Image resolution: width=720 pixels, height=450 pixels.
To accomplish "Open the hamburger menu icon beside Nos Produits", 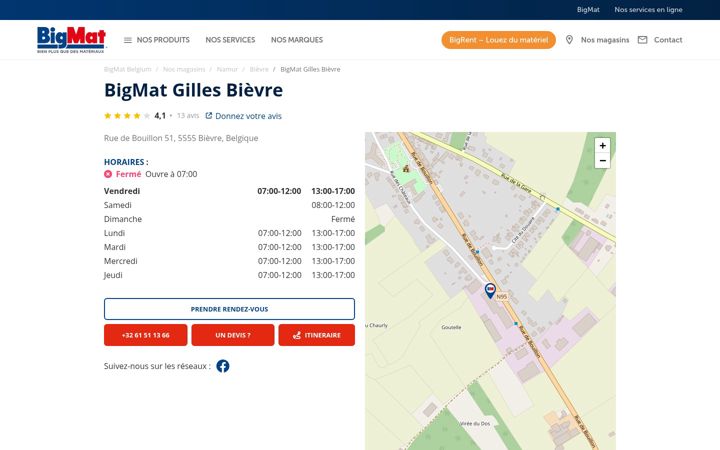I will [128, 40].
